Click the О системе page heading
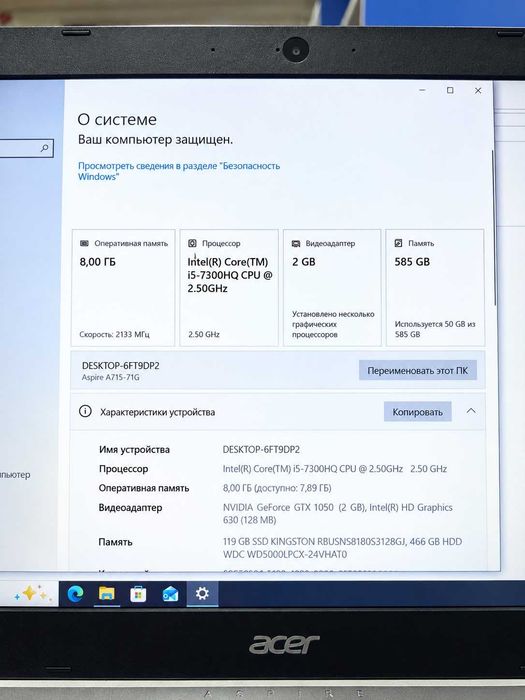Screen dimensions: 525x700 pyautogui.click(x=117, y=120)
